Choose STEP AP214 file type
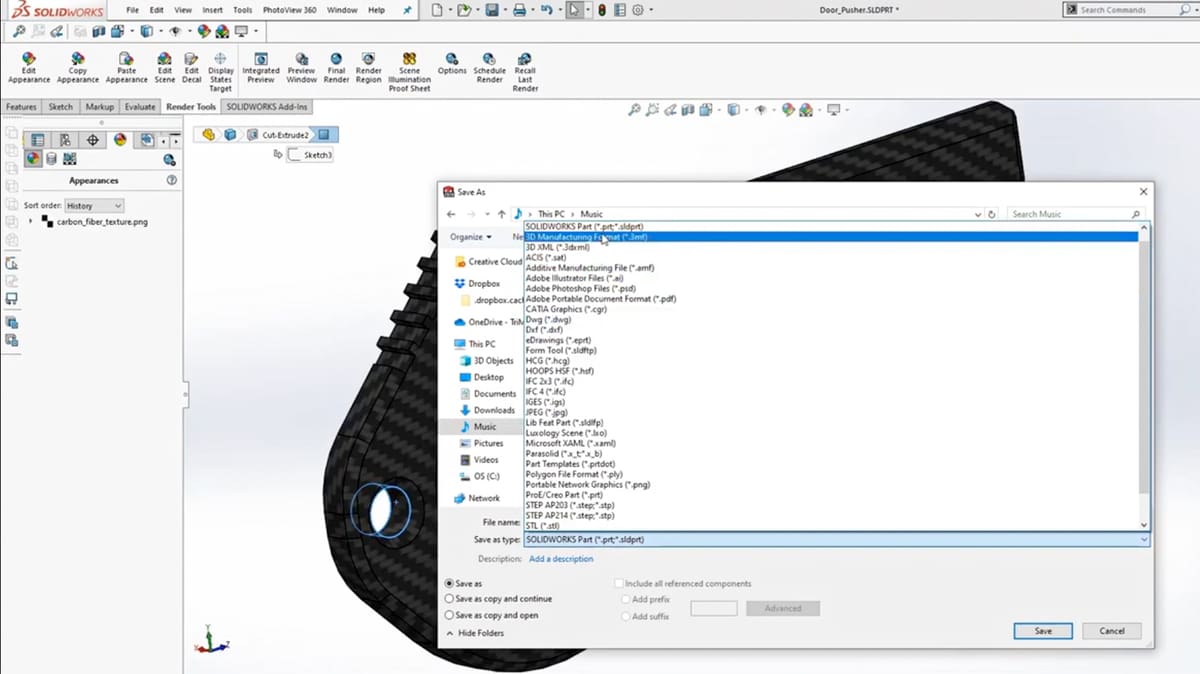 tap(570, 515)
